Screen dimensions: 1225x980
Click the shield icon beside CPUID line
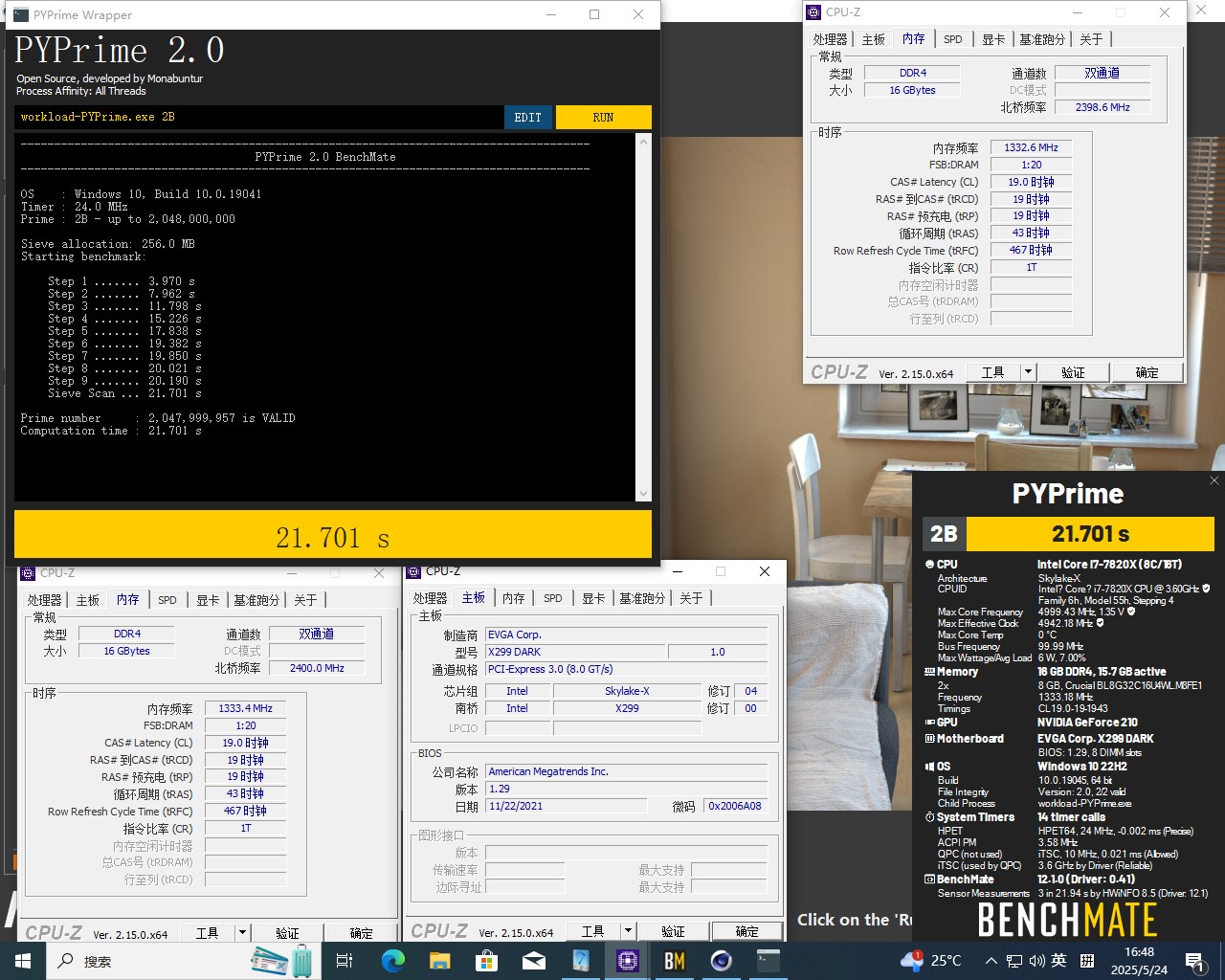coord(1206,589)
